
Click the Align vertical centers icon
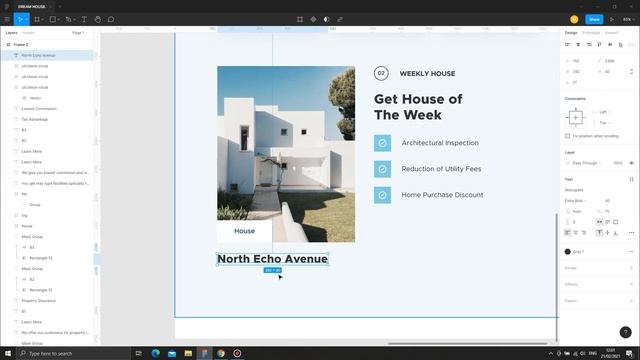click(x=610, y=44)
